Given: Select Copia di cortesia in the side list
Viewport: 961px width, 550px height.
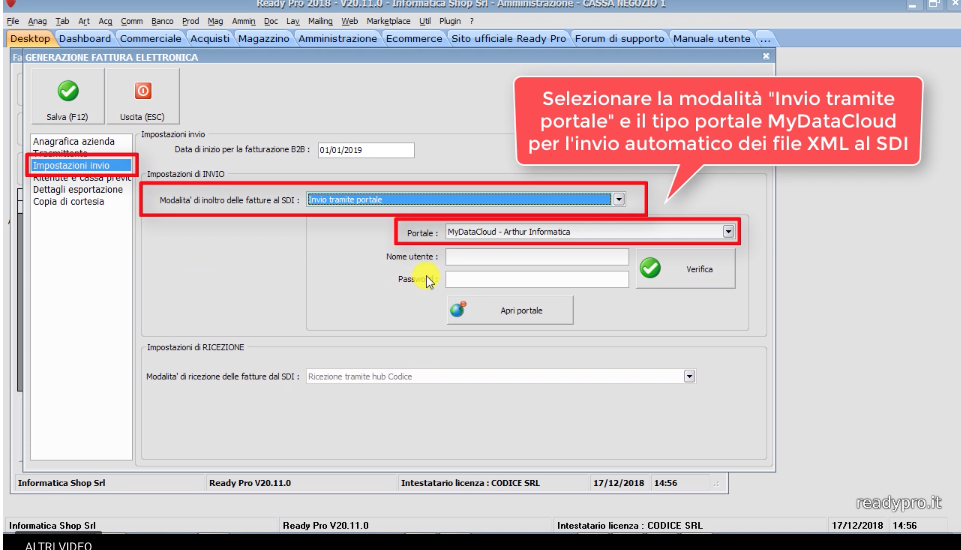Looking at the screenshot, I should [69, 202].
